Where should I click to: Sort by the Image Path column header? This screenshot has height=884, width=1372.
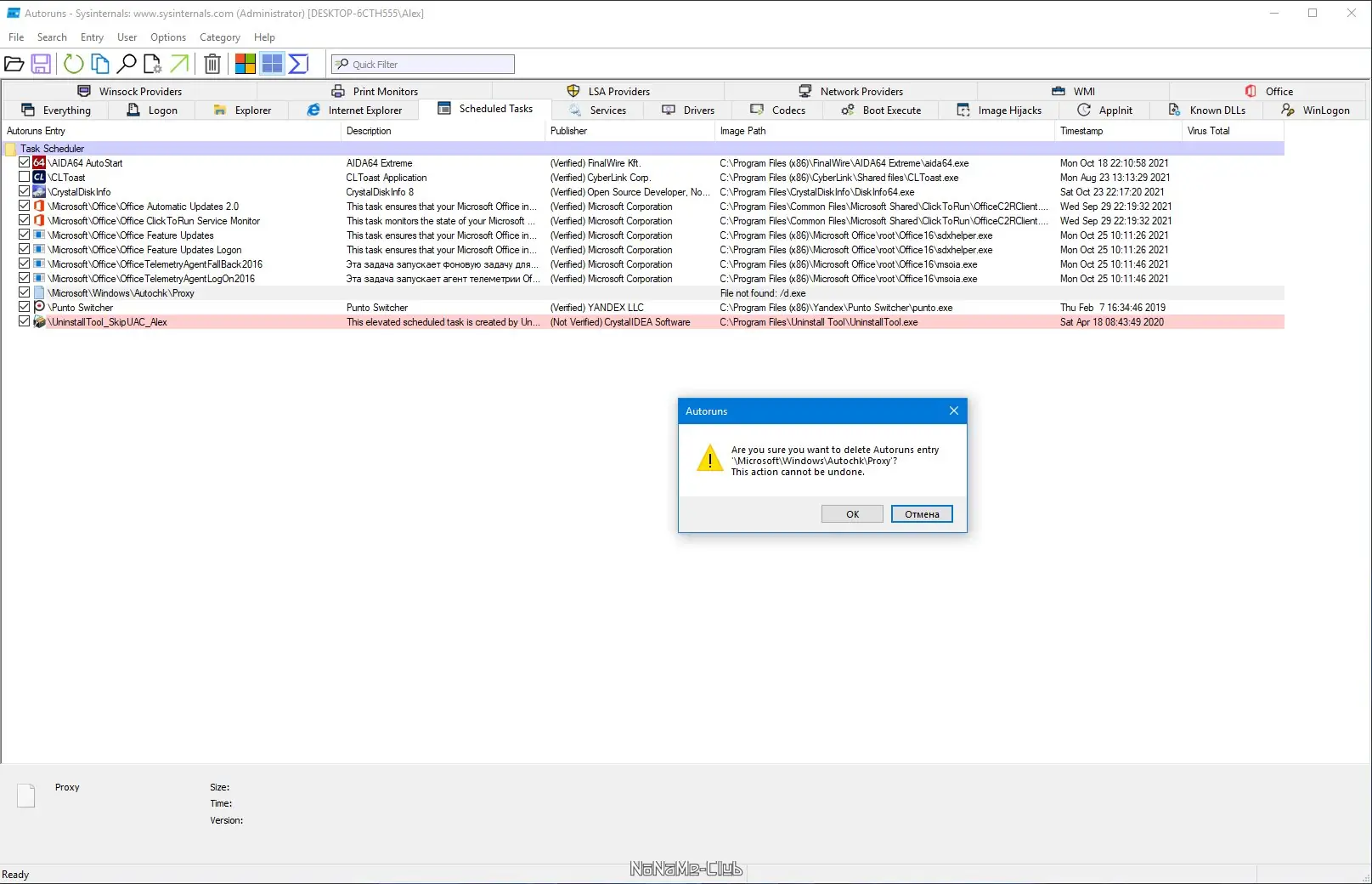click(x=884, y=131)
